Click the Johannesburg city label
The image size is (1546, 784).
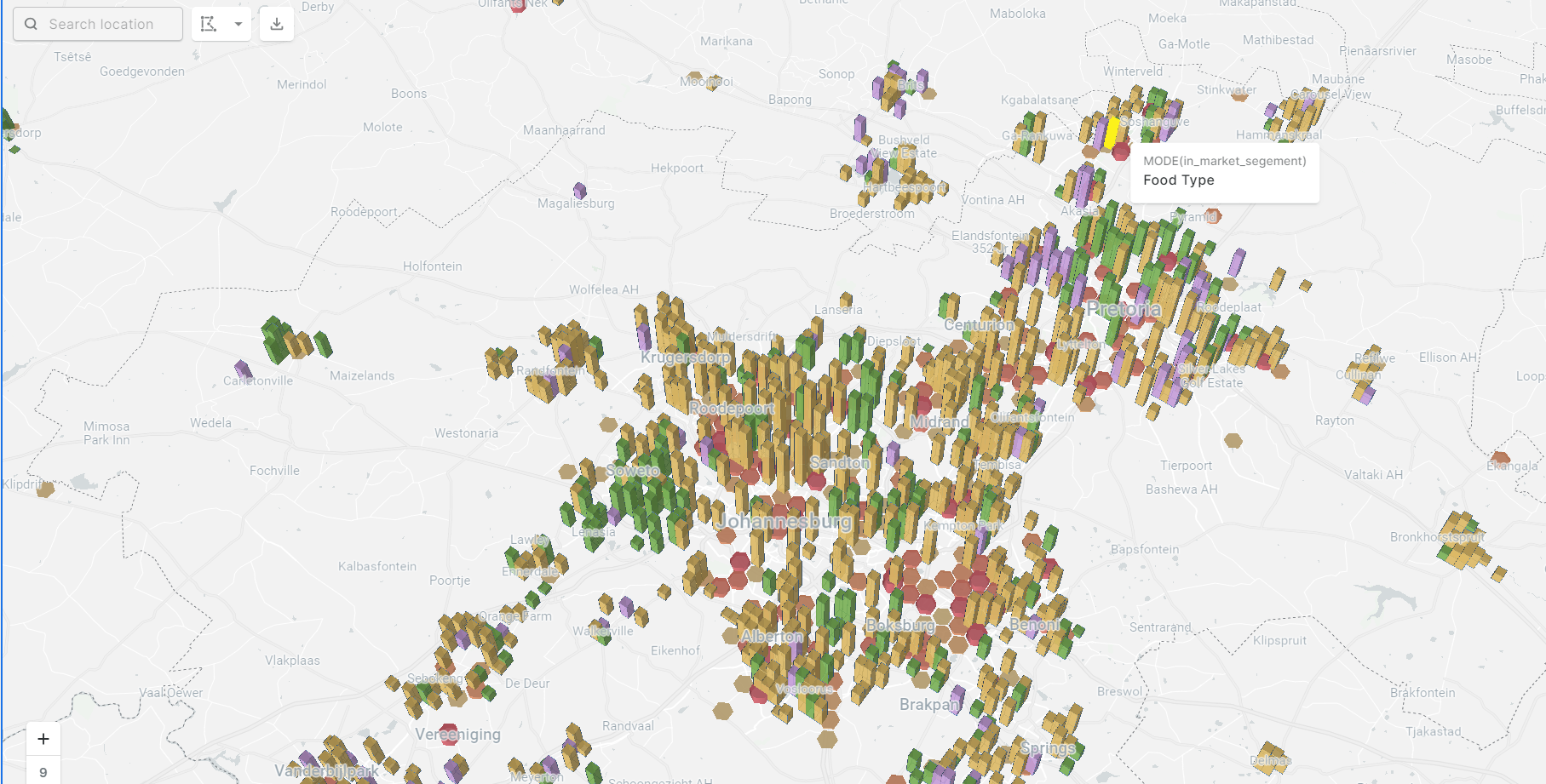click(x=784, y=521)
